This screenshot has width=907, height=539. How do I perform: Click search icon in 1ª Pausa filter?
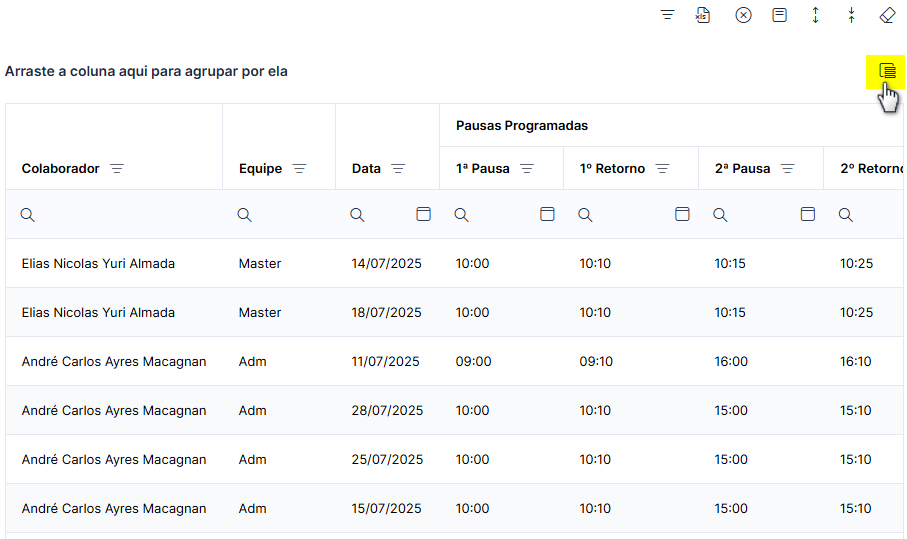[461, 215]
